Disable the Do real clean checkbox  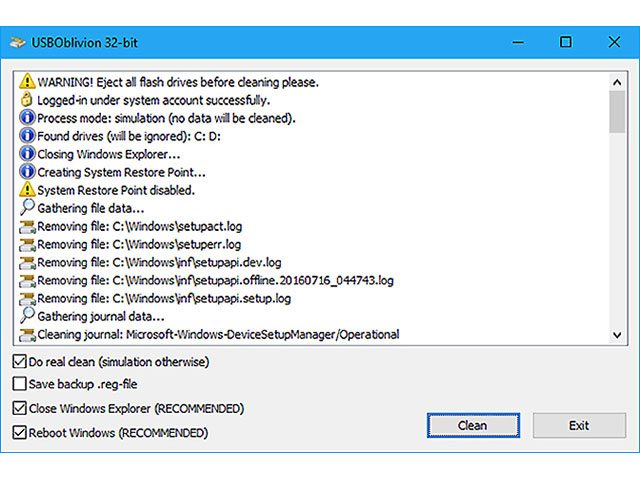coord(21,362)
